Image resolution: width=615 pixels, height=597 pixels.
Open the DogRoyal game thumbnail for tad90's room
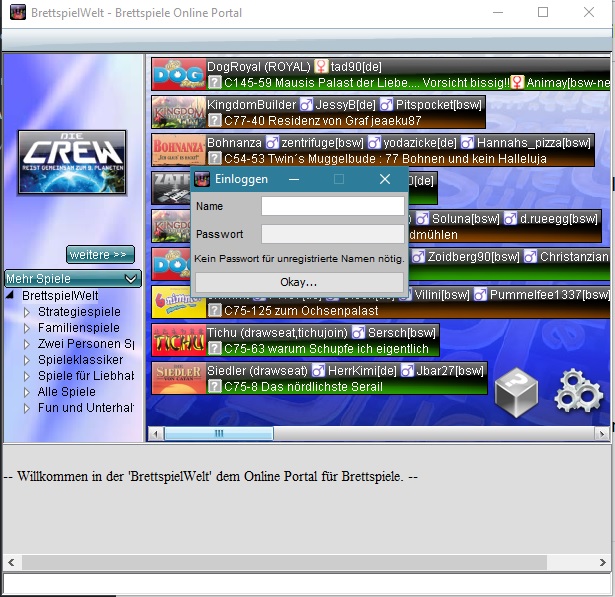(179, 74)
